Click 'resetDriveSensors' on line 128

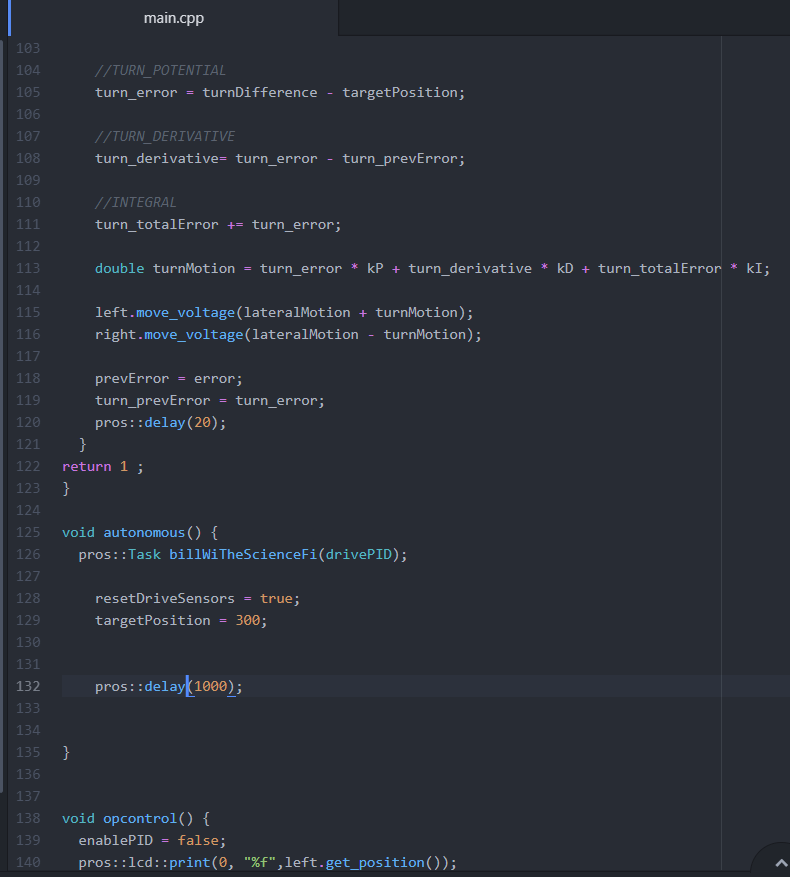[164, 598]
